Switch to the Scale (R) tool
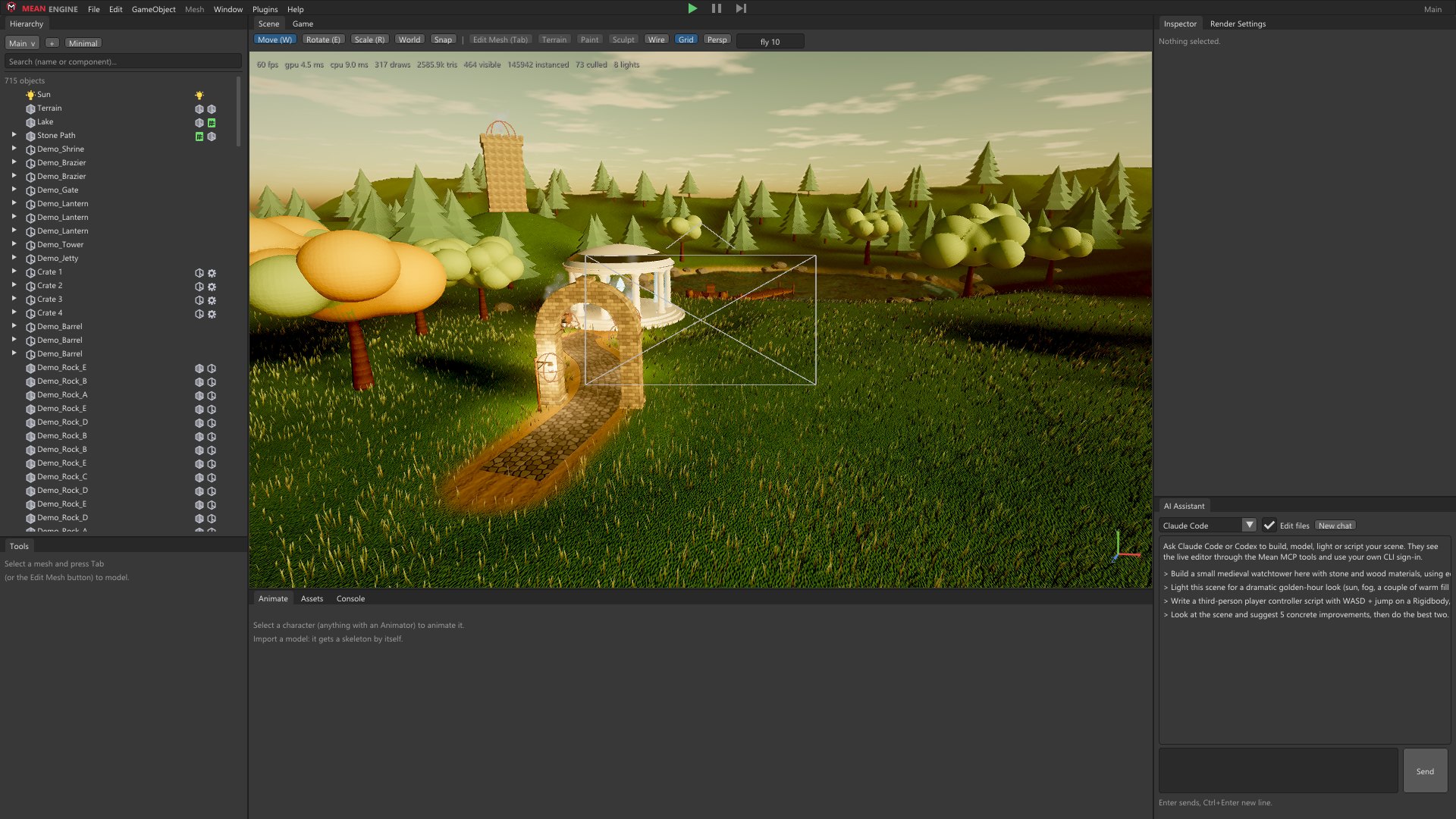Screen dimensions: 1456x819 pyautogui.click(x=369, y=39)
